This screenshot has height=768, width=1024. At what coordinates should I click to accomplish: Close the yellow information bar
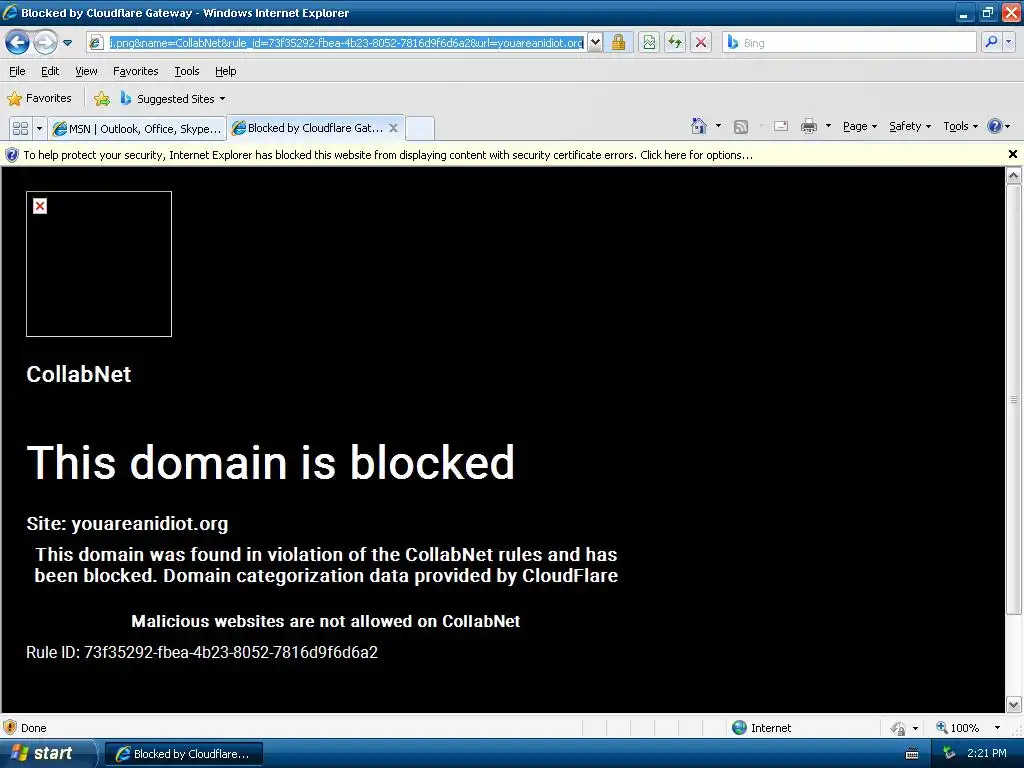[1012, 154]
